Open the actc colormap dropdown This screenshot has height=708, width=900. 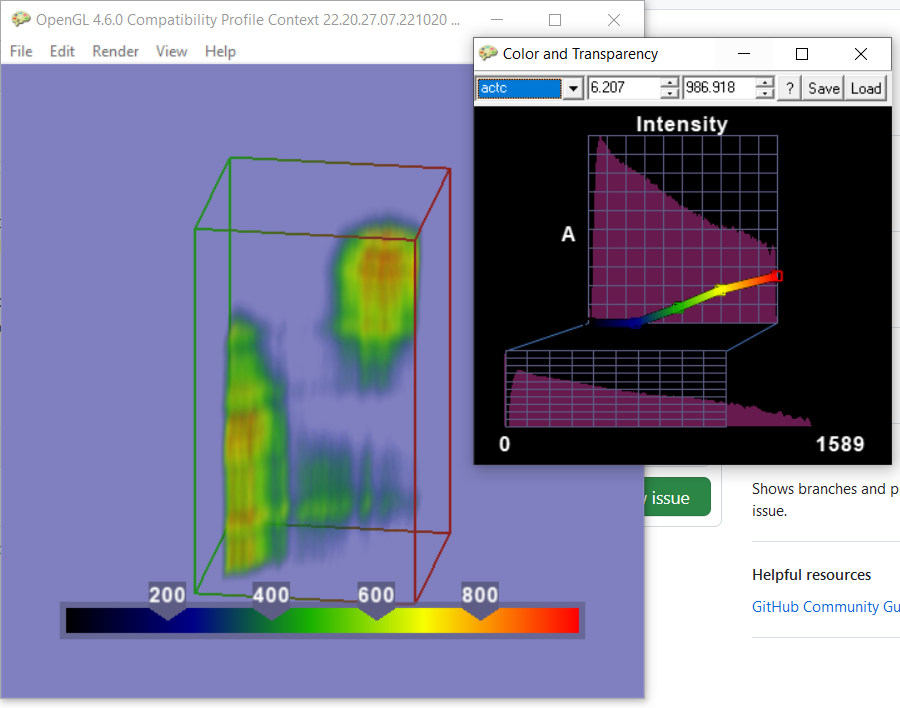pos(573,88)
